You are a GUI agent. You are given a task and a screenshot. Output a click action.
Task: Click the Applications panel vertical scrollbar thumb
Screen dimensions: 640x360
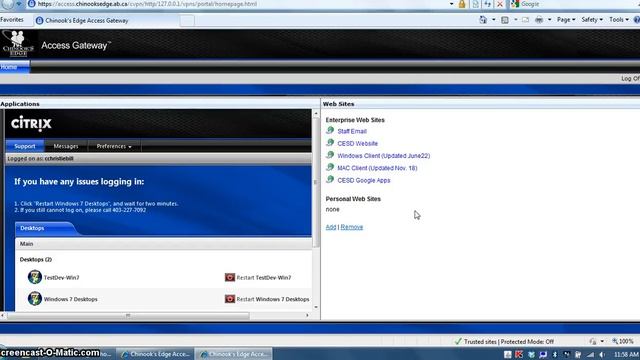click(316, 182)
